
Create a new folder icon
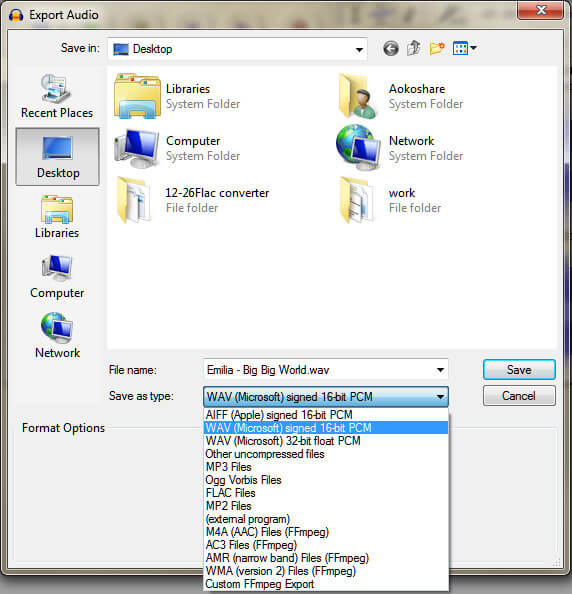coord(437,48)
